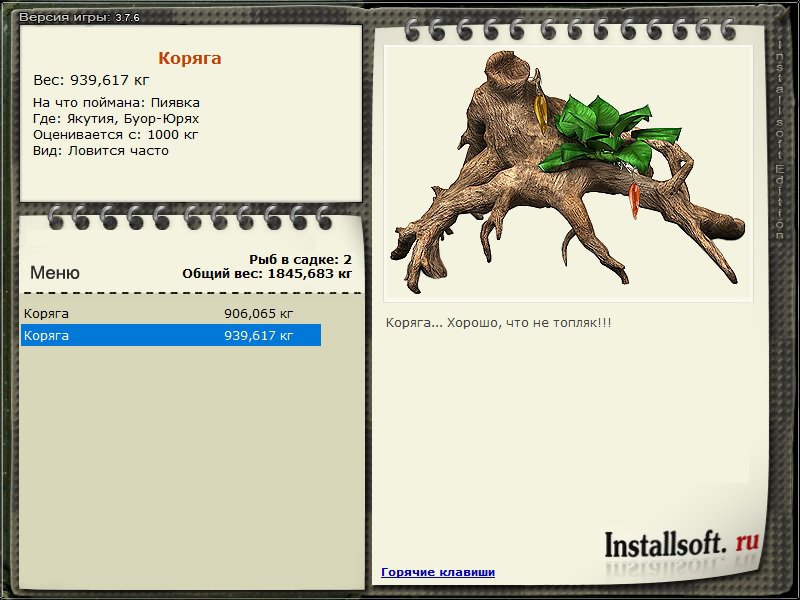Click the Коряга title heading

pos(190,58)
